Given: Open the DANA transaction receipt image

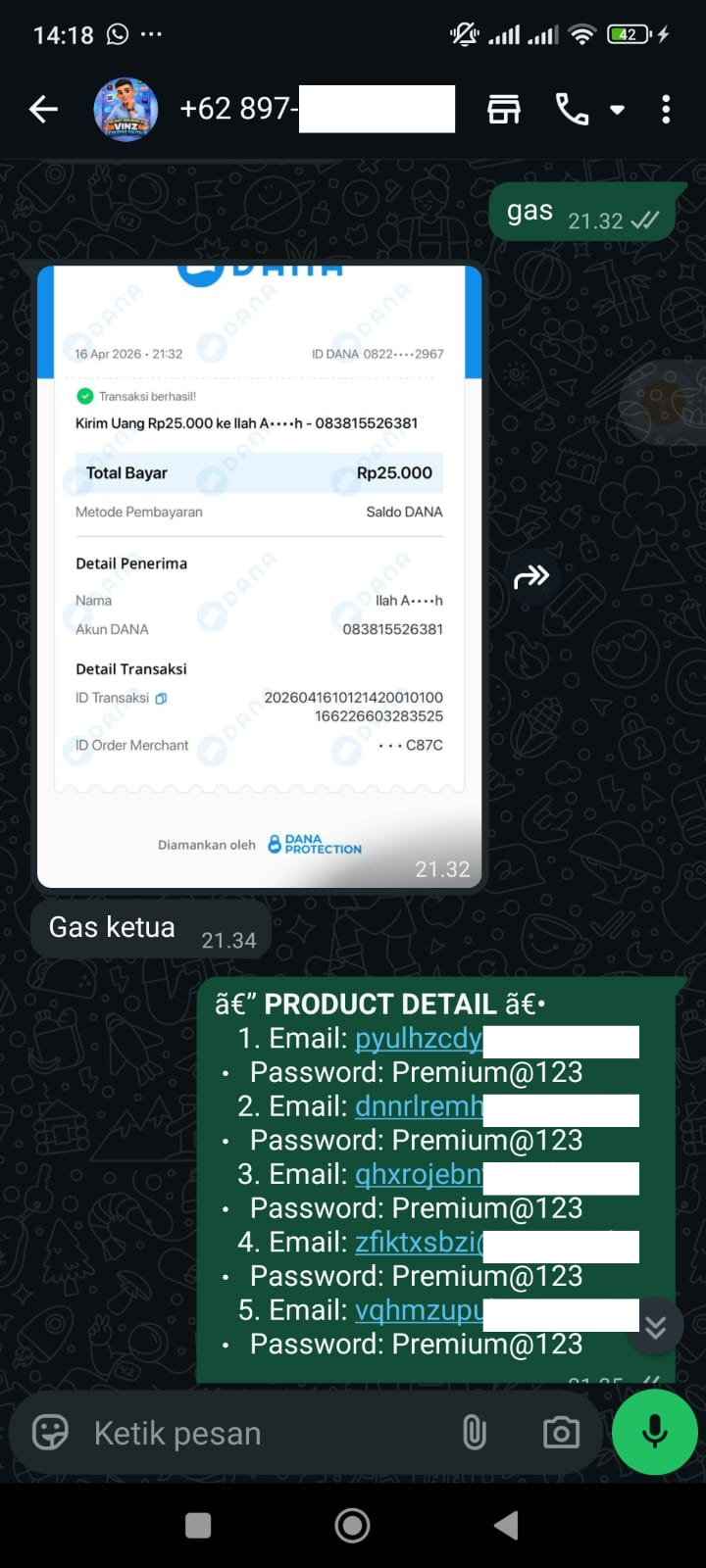Looking at the screenshot, I should (x=260, y=577).
